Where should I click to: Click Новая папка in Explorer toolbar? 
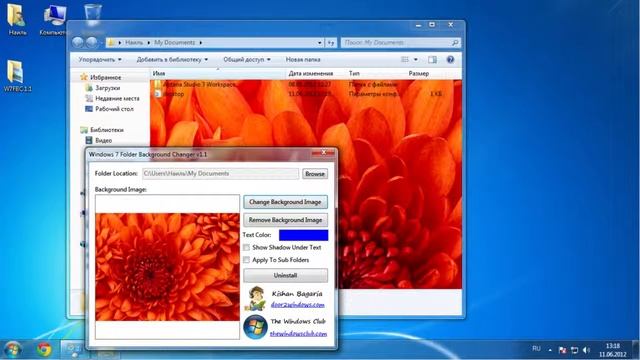point(303,60)
